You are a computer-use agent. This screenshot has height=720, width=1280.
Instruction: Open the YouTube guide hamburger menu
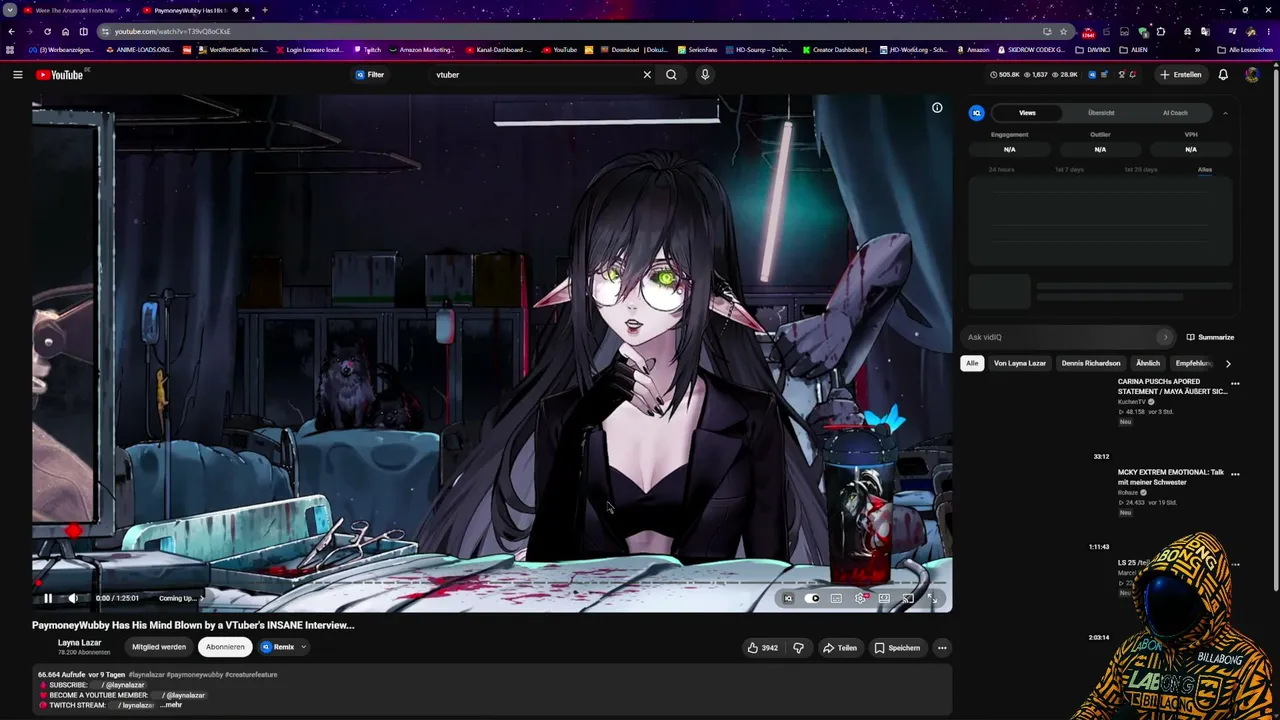point(17,75)
